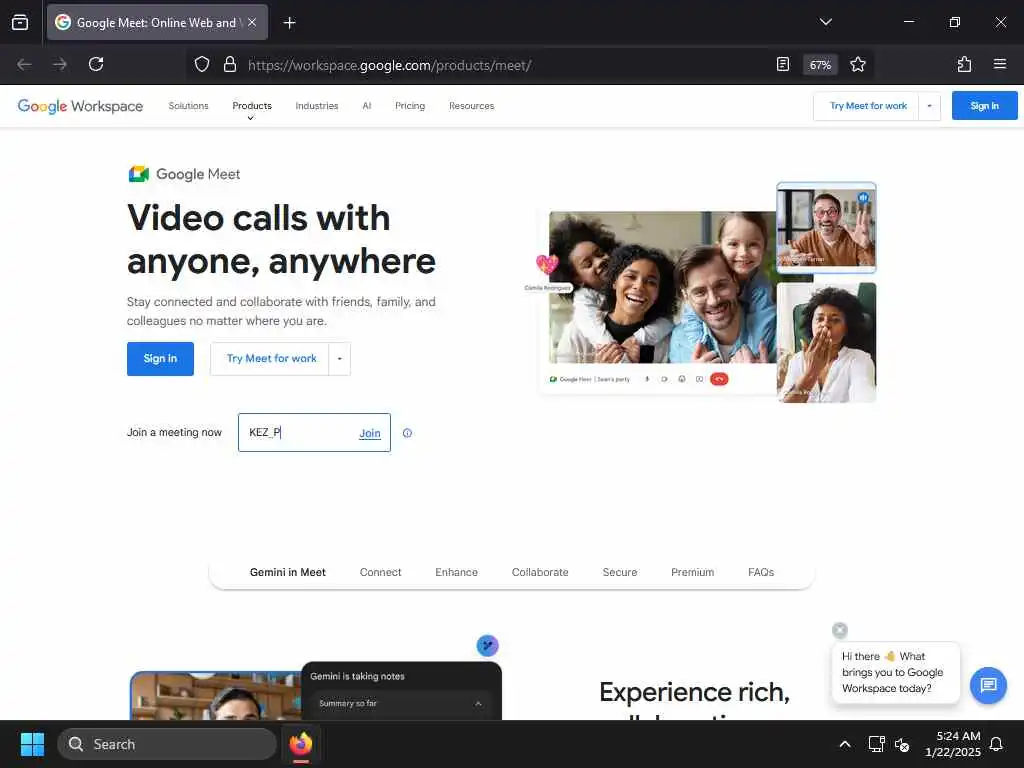Select the FAQs tab
Viewport: 1024px width, 768px height.
[761, 572]
